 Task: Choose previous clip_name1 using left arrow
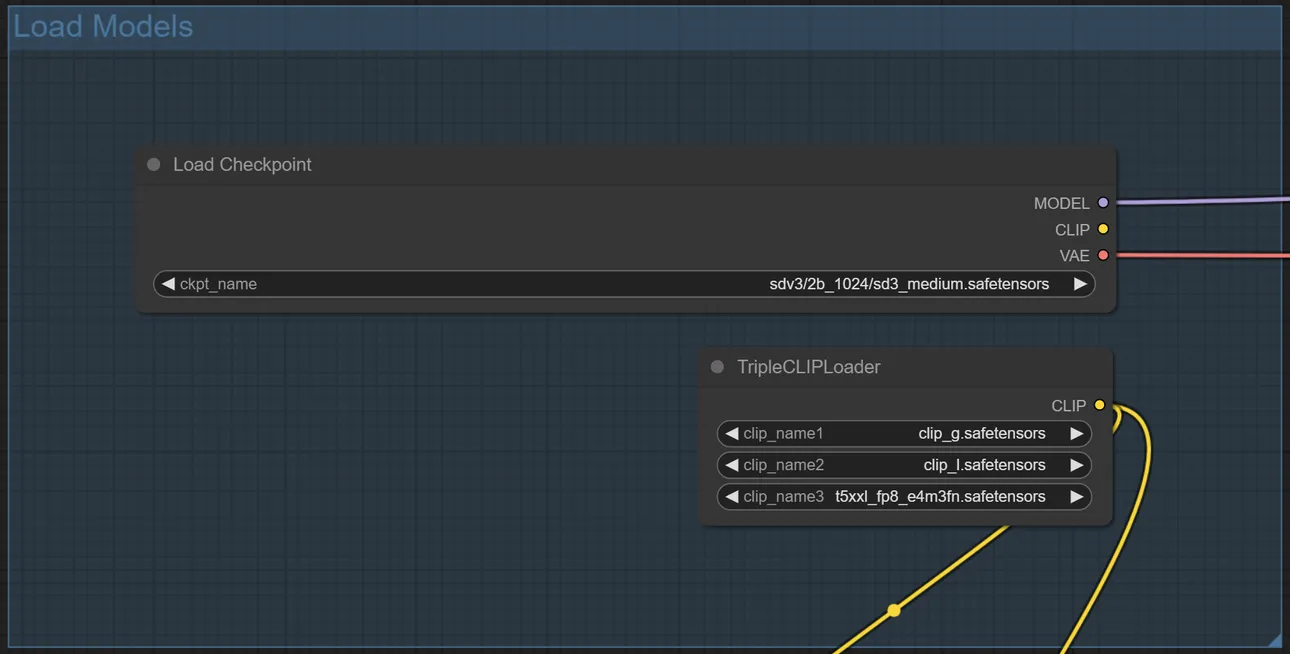(x=732, y=434)
